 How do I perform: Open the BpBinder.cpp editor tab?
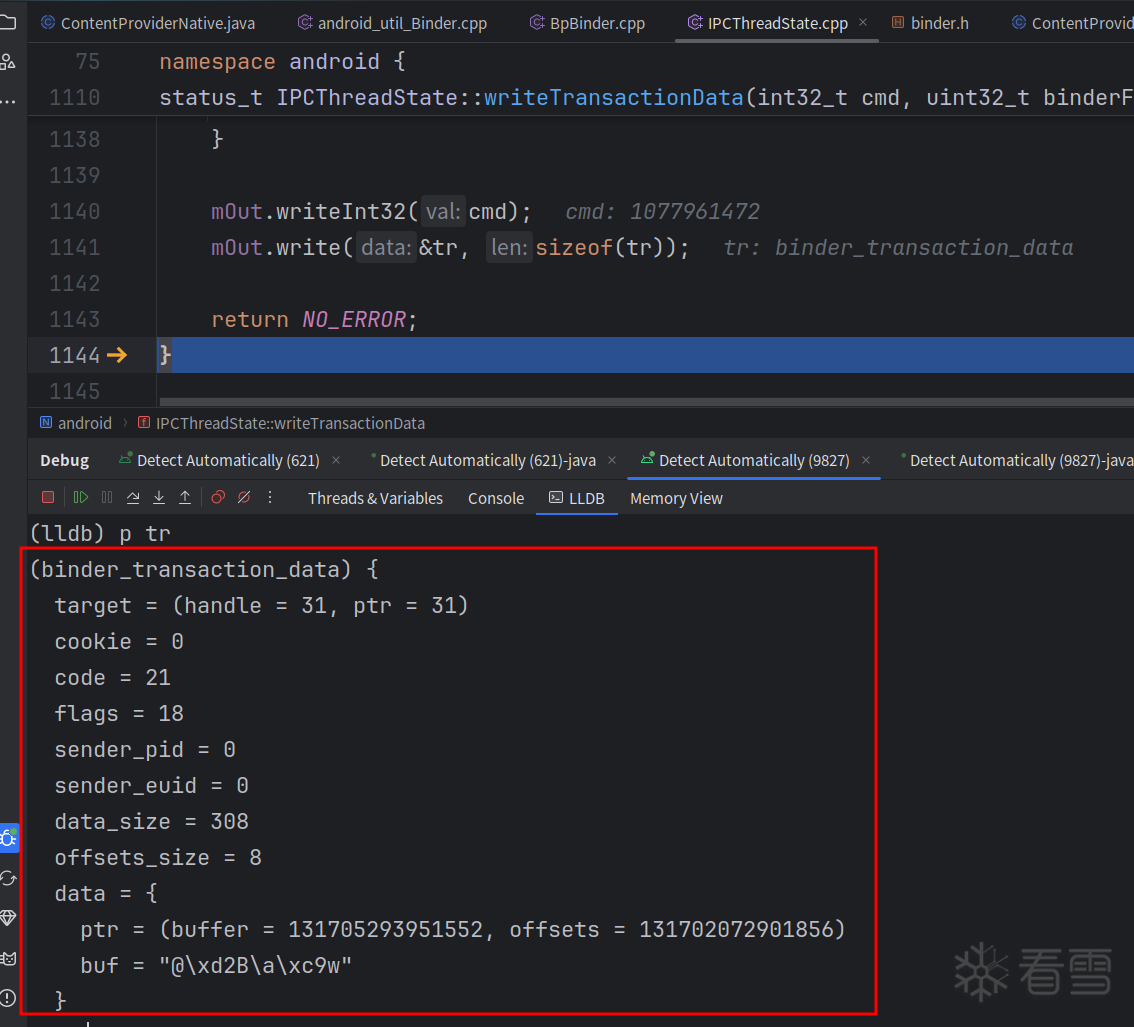587,23
